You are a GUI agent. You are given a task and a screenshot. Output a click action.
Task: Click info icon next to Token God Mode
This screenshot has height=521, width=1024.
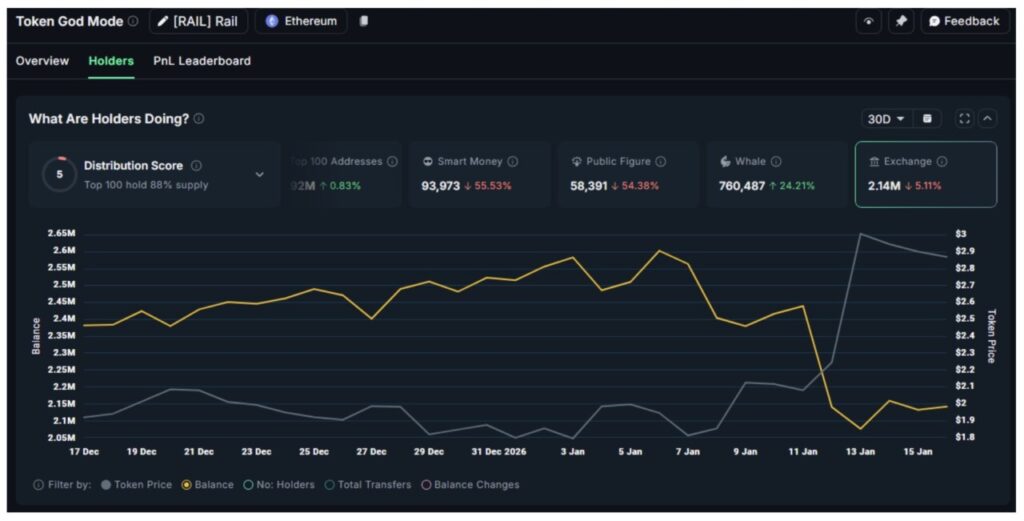click(x=133, y=21)
